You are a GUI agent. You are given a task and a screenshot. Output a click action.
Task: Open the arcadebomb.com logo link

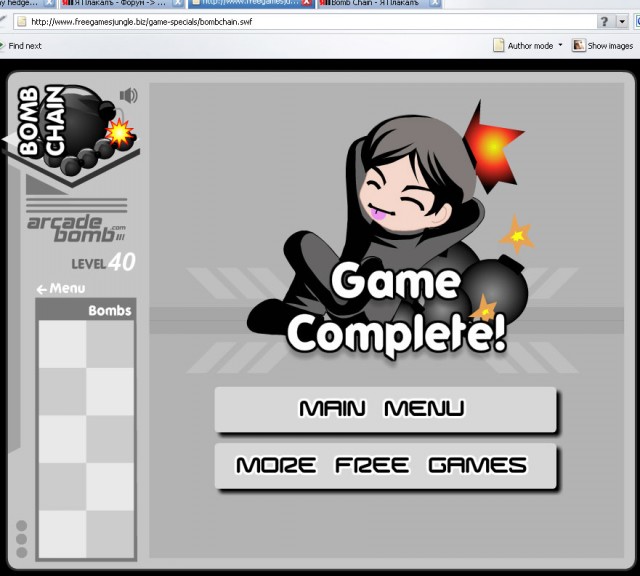[x=77, y=228]
